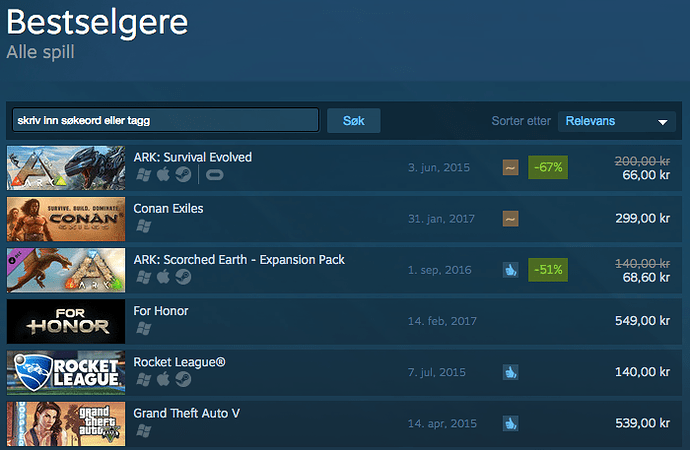Click the mixed review icon for ARK: Survival Evolved
690x450 pixels.
pyautogui.click(x=510, y=167)
